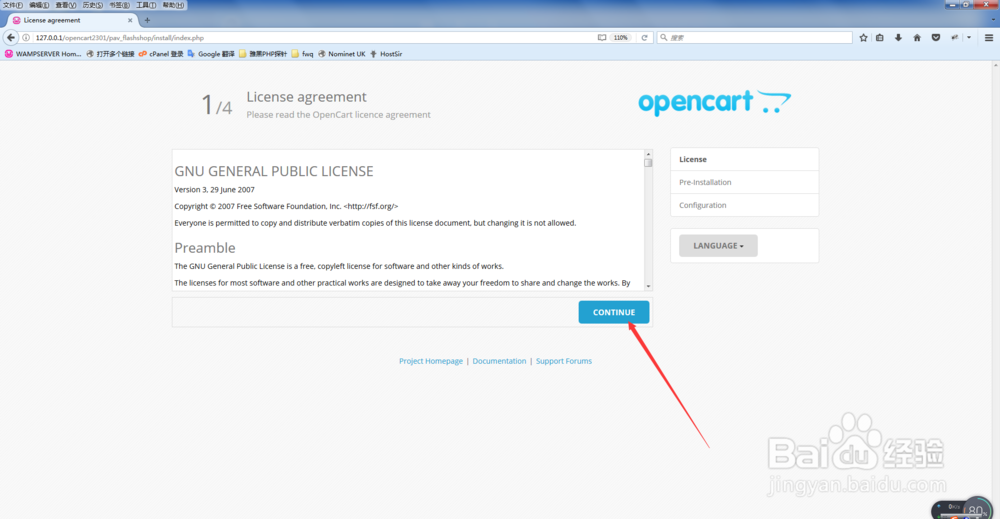The height and width of the screenshot is (519, 1000).
Task: Open reader view icon in address bar
Action: coord(601,38)
